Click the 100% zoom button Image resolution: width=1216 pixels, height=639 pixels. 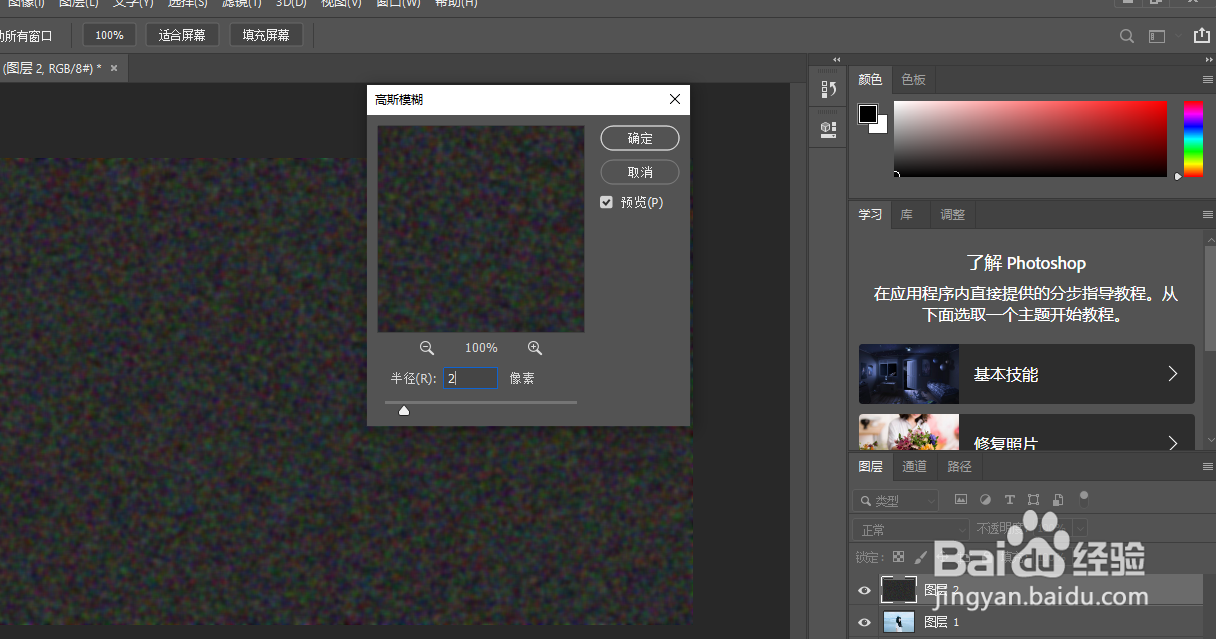coord(109,35)
